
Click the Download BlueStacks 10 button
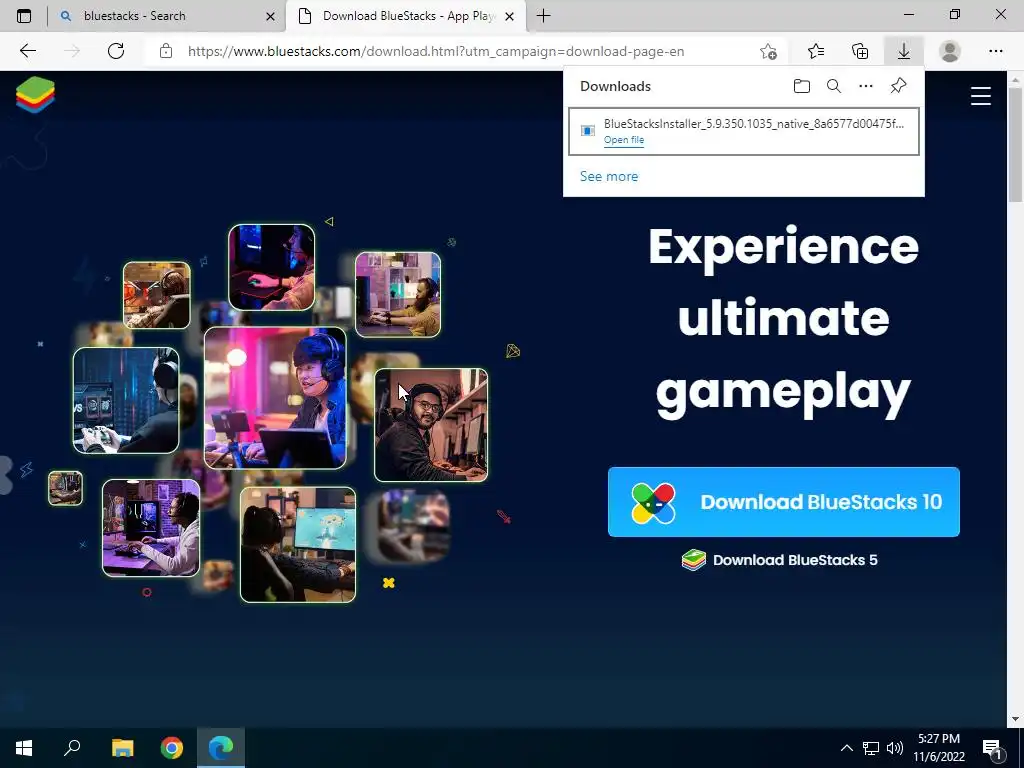pyautogui.click(x=784, y=502)
